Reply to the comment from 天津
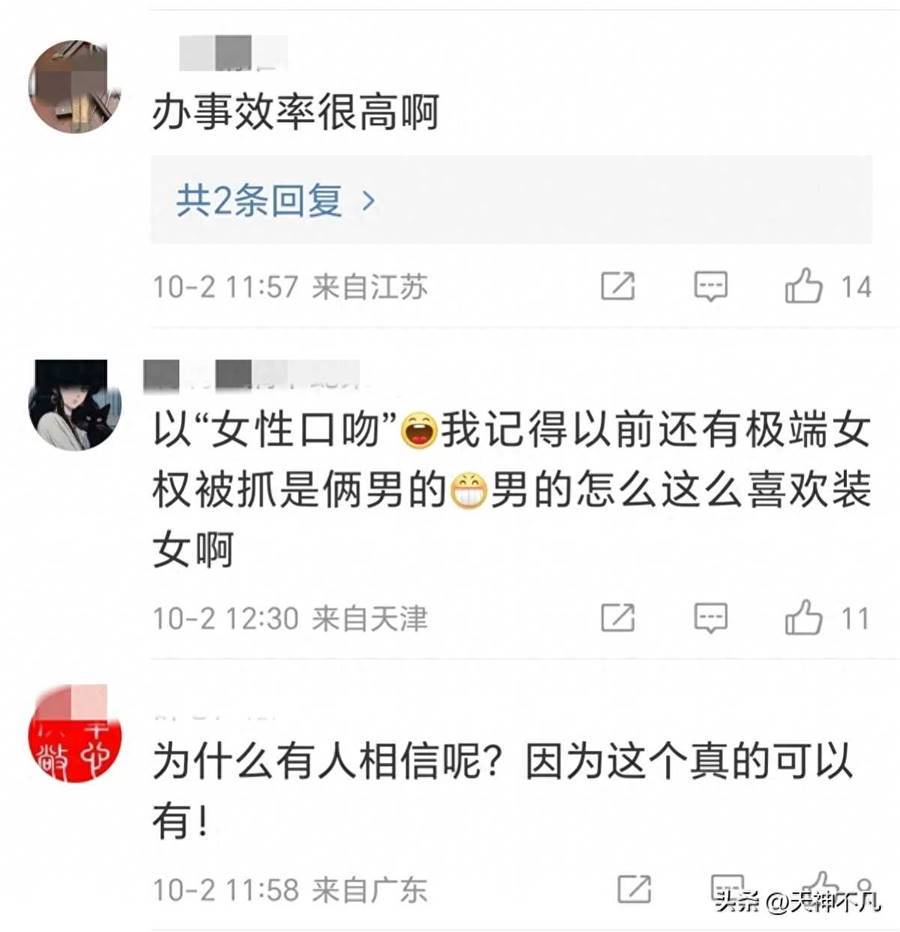Viewport: 900px width, 932px height. (x=710, y=617)
